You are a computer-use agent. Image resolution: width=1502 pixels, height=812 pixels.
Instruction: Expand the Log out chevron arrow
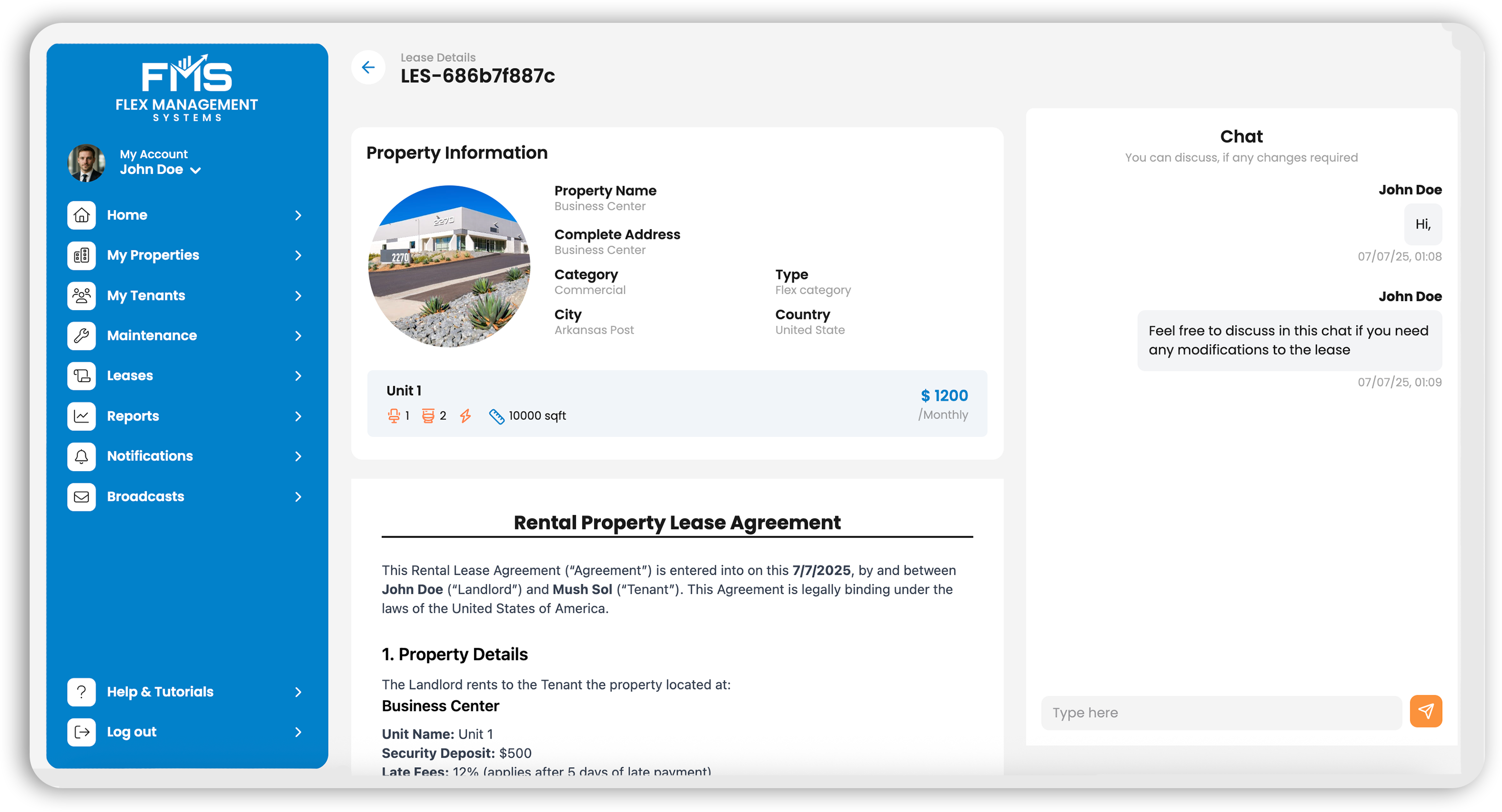tap(298, 732)
